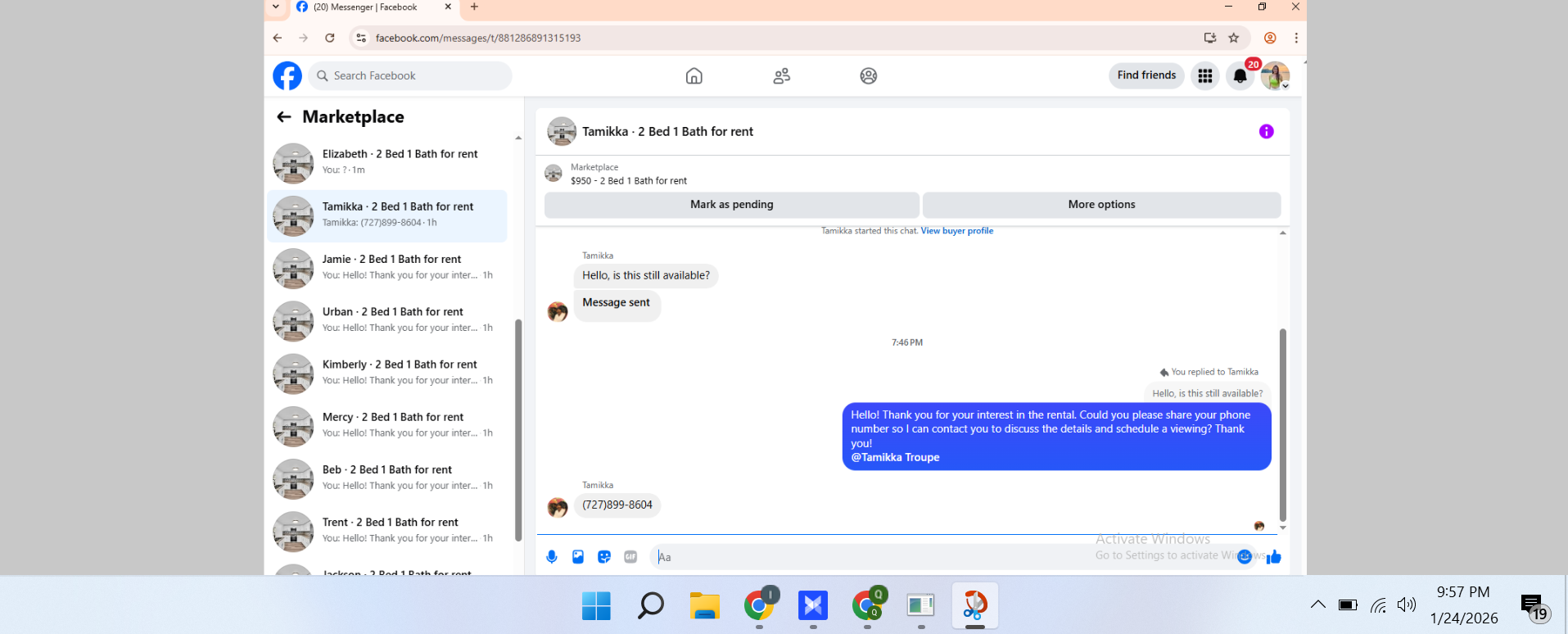Viewport: 1568px width, 634px height.
Task: Click the Find friends button
Action: [1146, 75]
